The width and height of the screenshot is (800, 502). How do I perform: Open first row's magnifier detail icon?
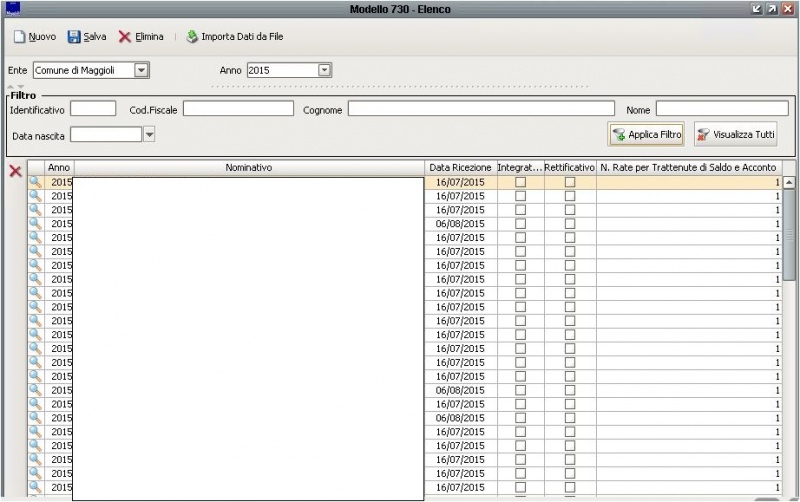[35, 183]
